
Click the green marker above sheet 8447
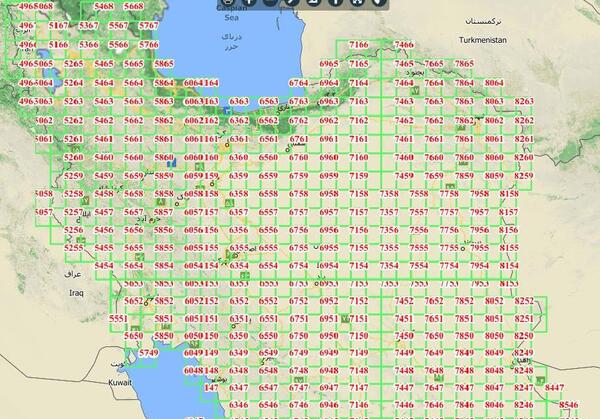[x=540, y=381]
